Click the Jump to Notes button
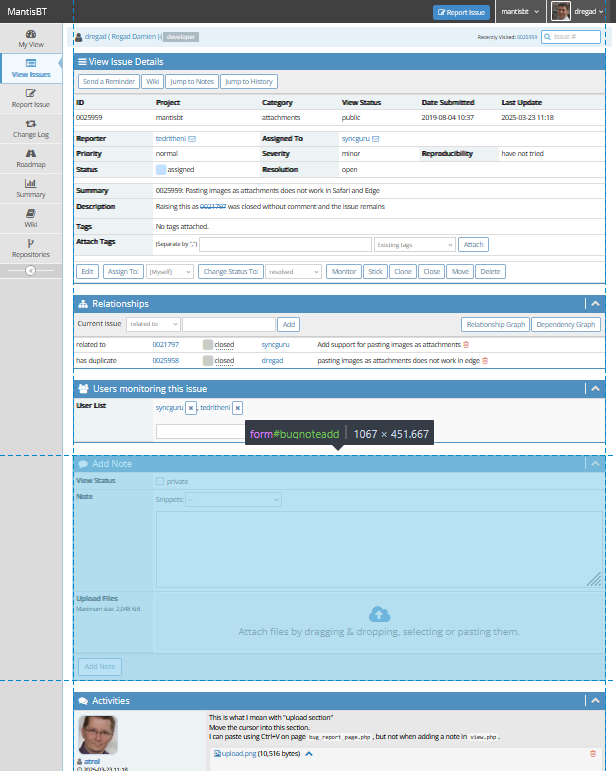The width and height of the screenshot is (616, 771). 192,81
